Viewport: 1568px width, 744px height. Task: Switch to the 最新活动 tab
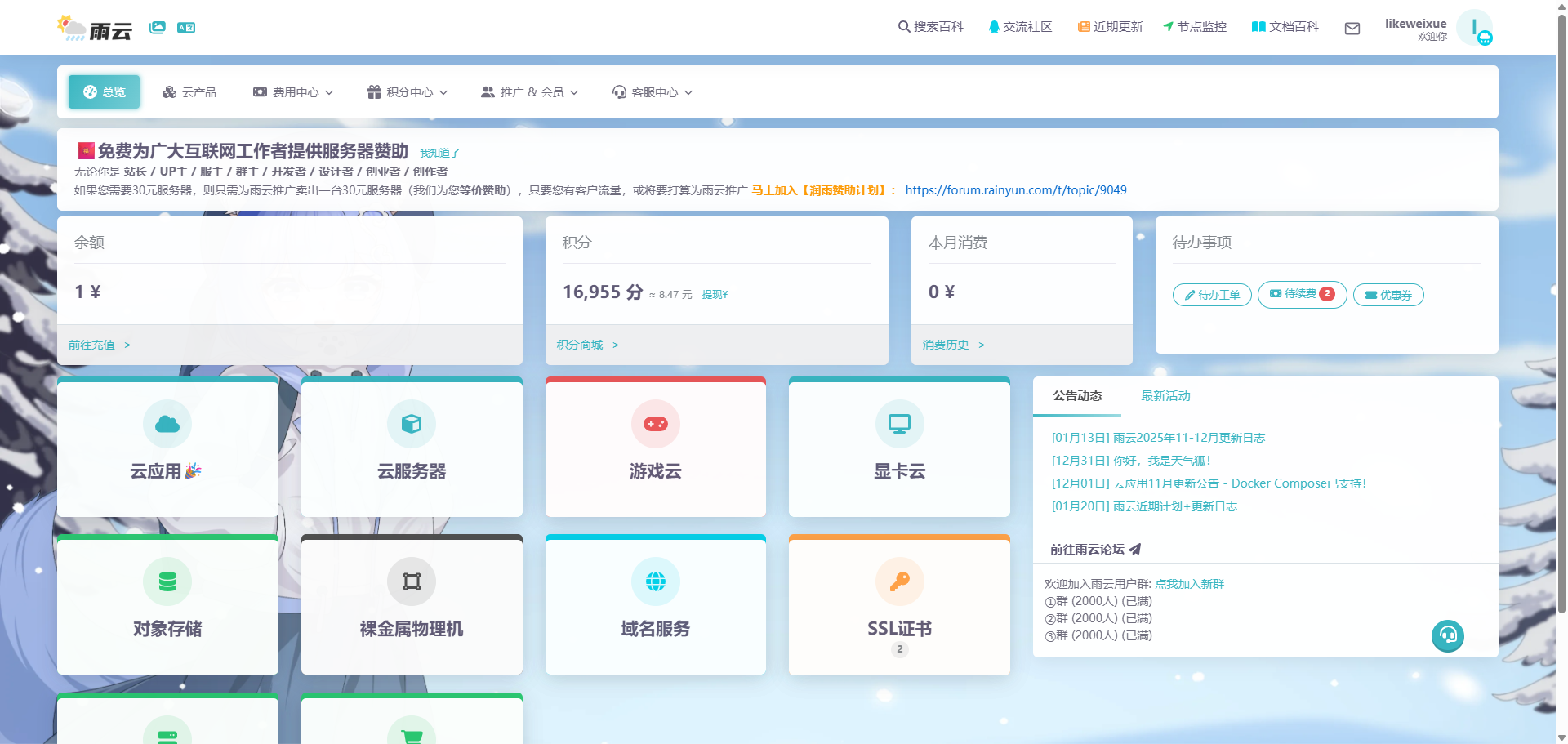(1165, 396)
